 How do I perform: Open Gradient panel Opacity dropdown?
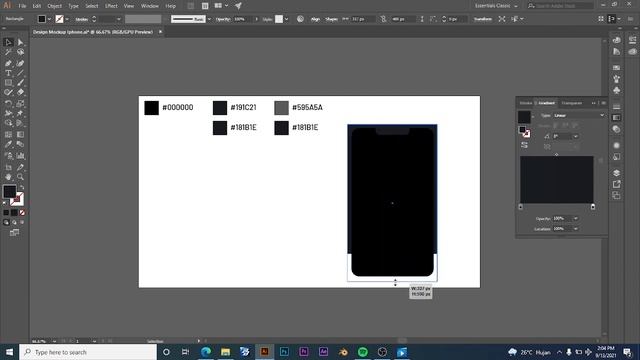click(x=576, y=218)
